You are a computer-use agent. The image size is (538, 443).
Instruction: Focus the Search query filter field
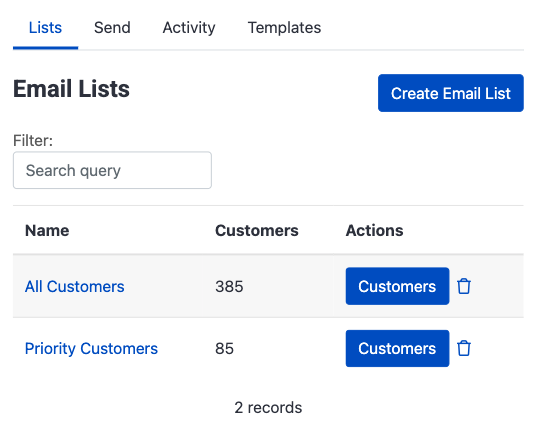[112, 170]
